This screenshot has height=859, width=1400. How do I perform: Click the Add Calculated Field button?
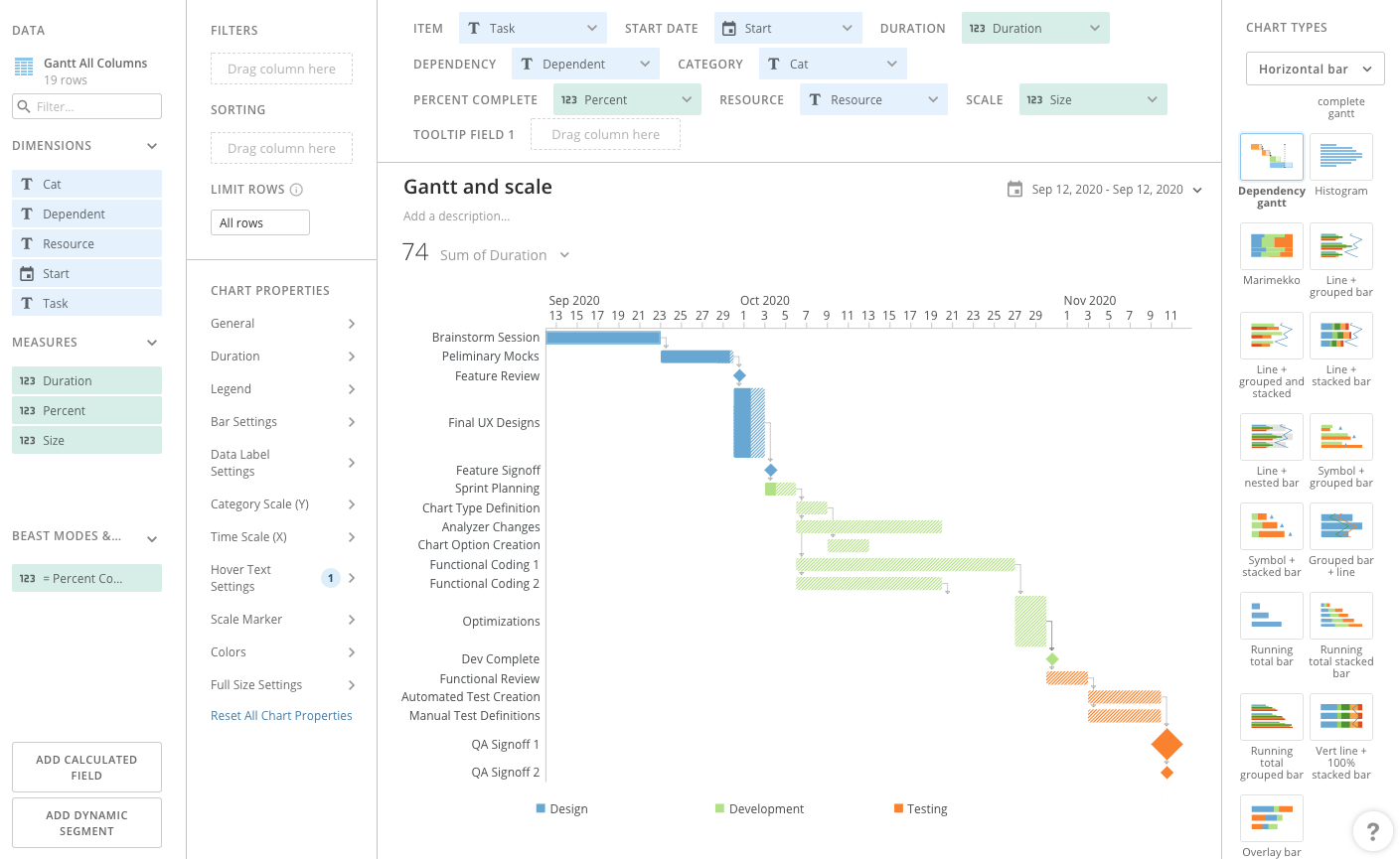(x=86, y=768)
